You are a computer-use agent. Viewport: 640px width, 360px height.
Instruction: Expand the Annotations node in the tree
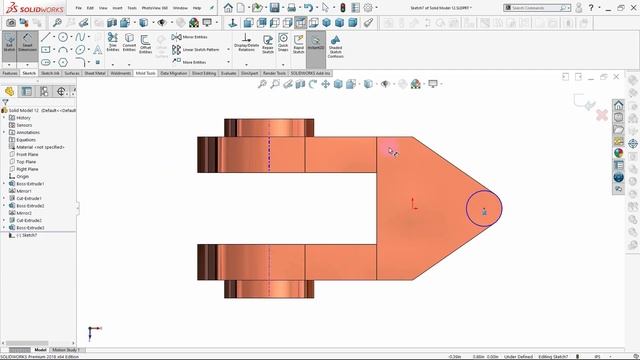point(4,132)
